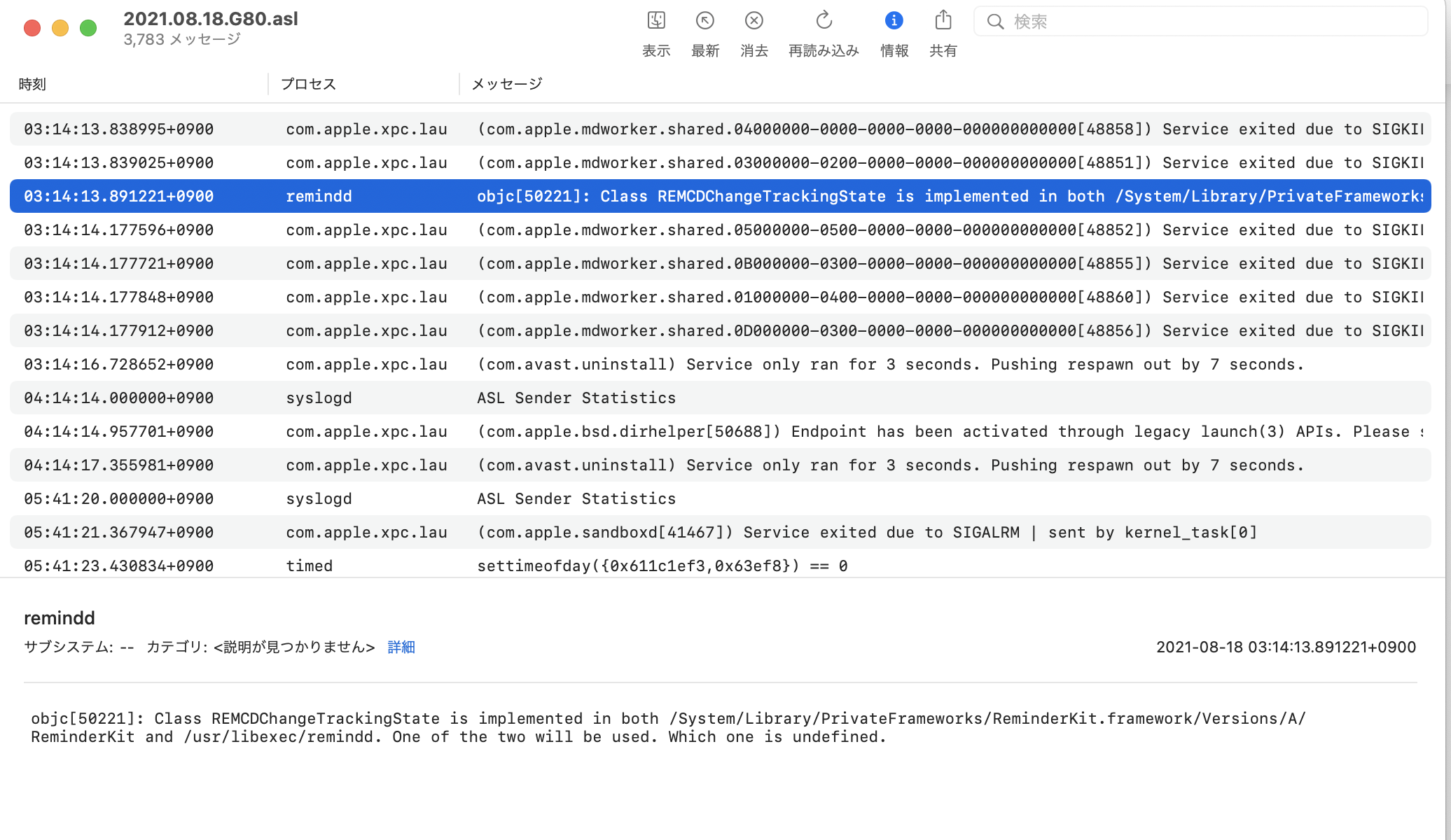
Task: Click the magnifying glass search icon
Action: pos(995,22)
